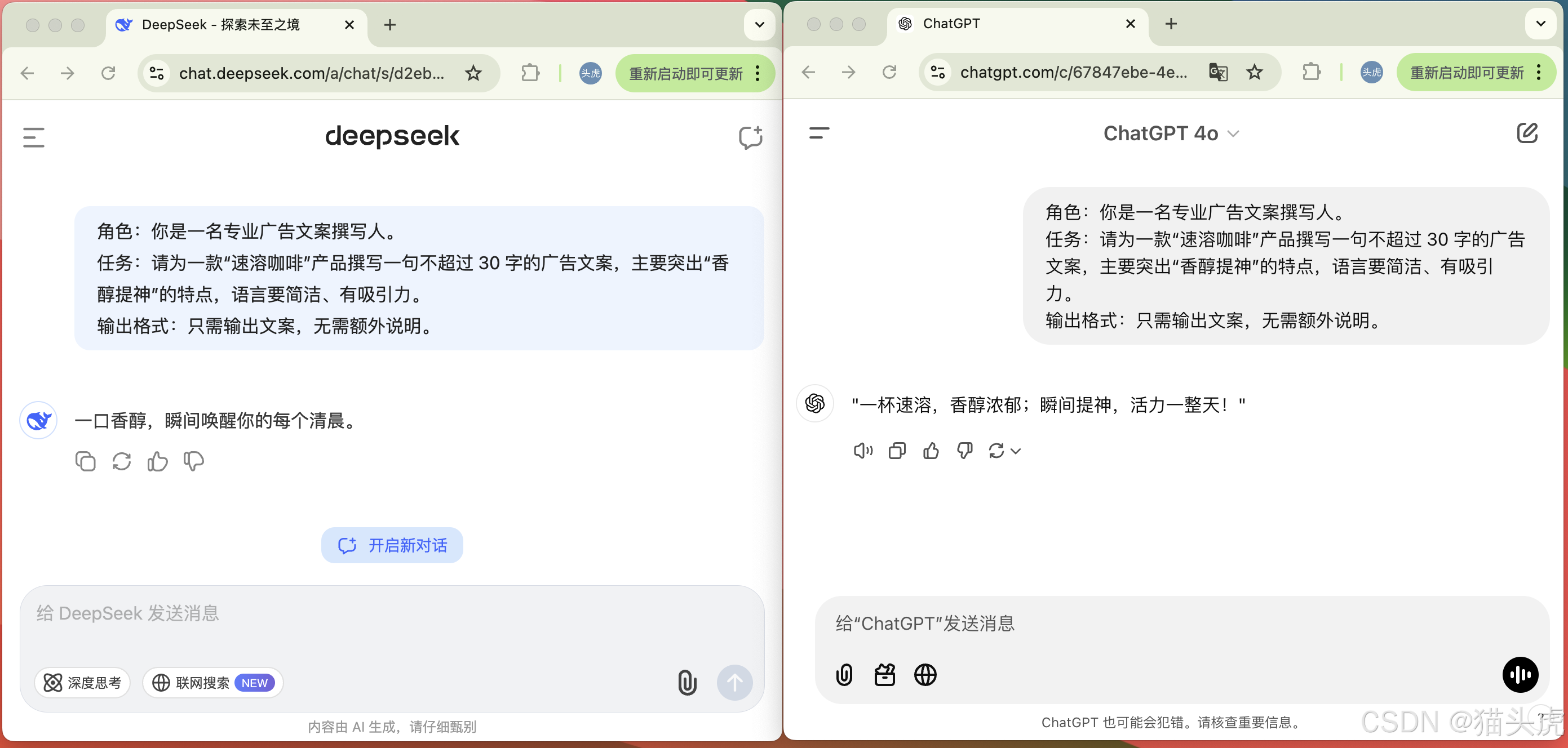The height and width of the screenshot is (748, 1568).
Task: Click the chatgpt.com address bar URL
Action: pos(1074,72)
